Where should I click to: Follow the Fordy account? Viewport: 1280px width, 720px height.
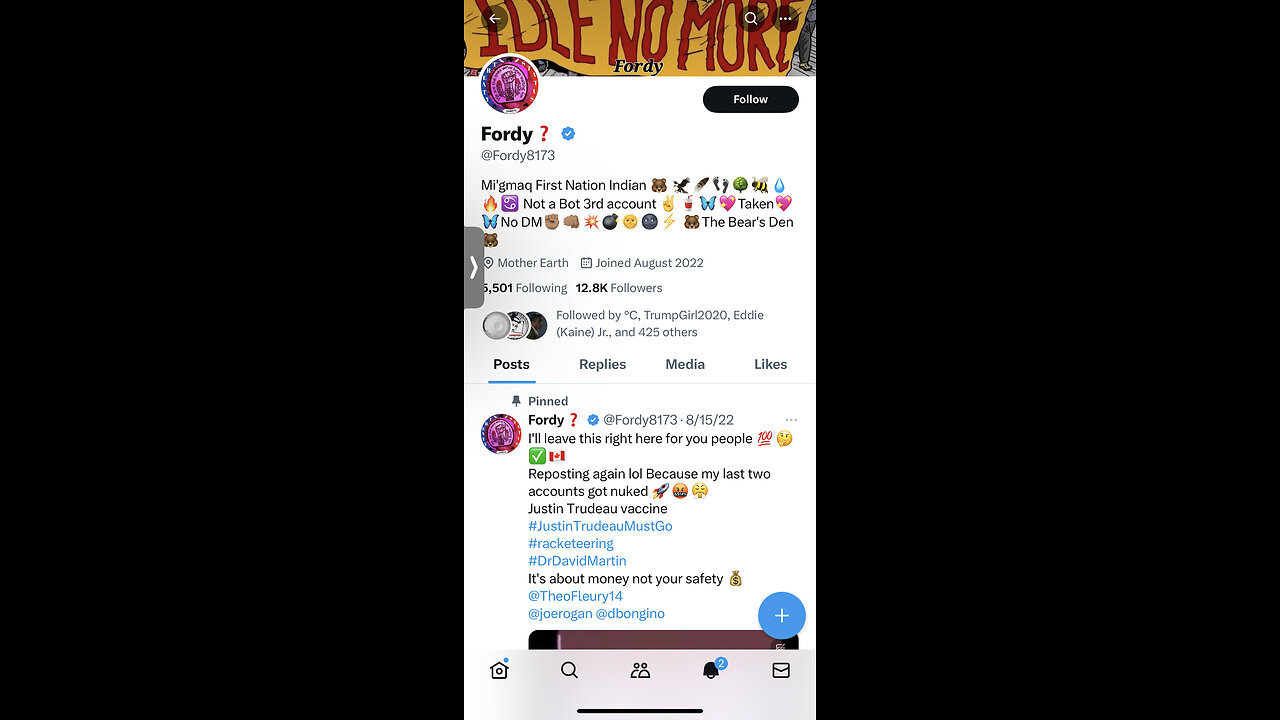751,99
